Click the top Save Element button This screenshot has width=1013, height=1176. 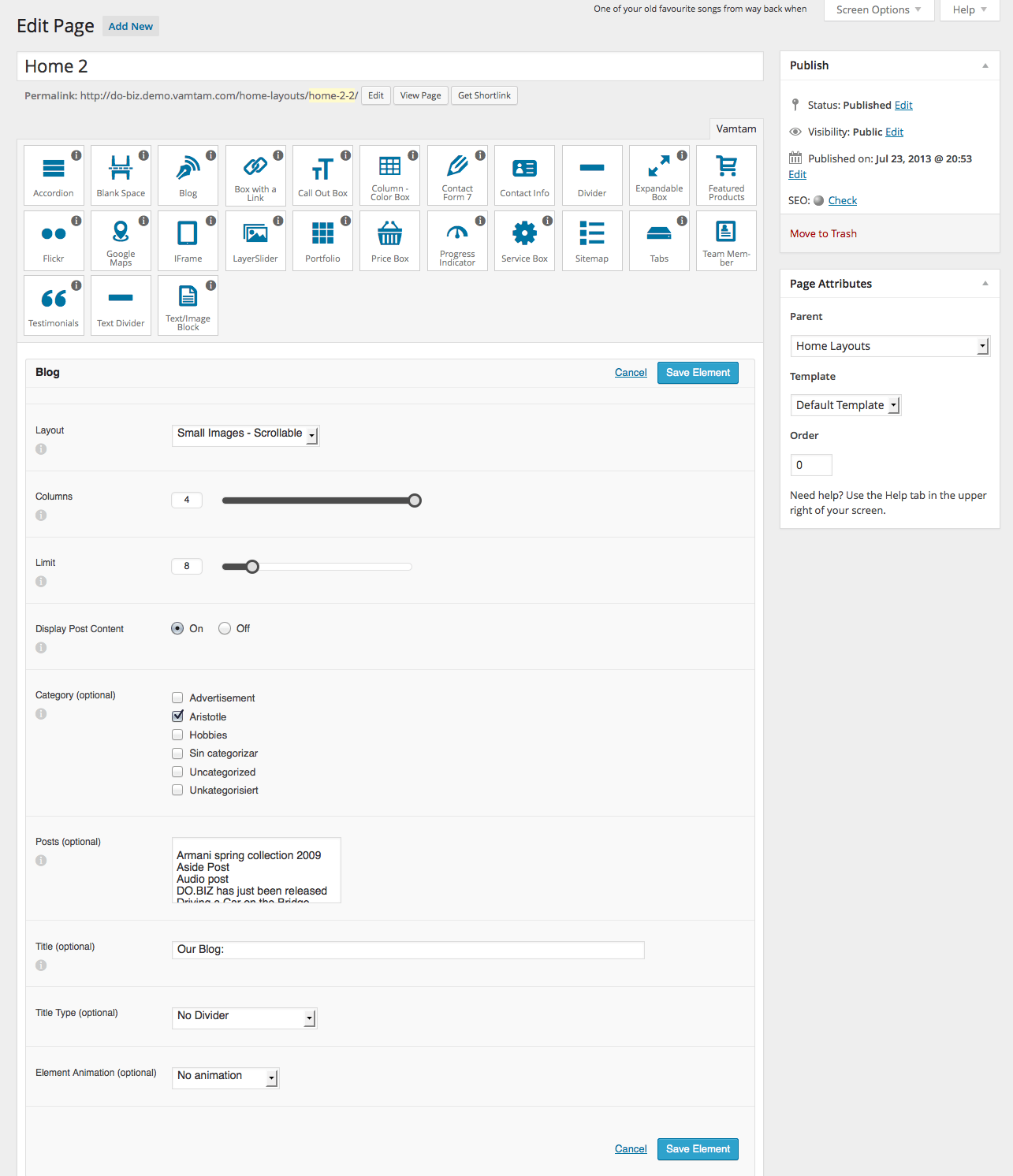(698, 373)
